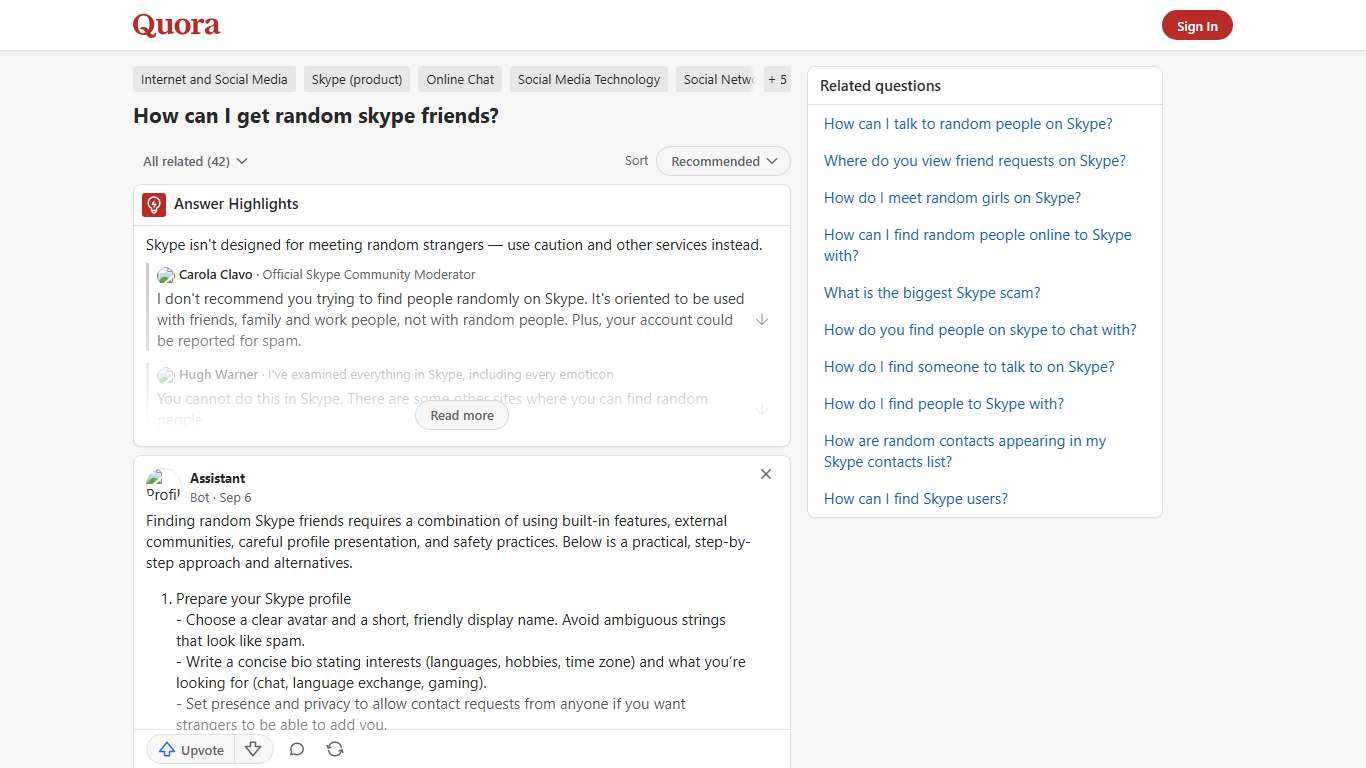The height and width of the screenshot is (768, 1366).
Task: Click the Read more button
Action: coord(461,415)
